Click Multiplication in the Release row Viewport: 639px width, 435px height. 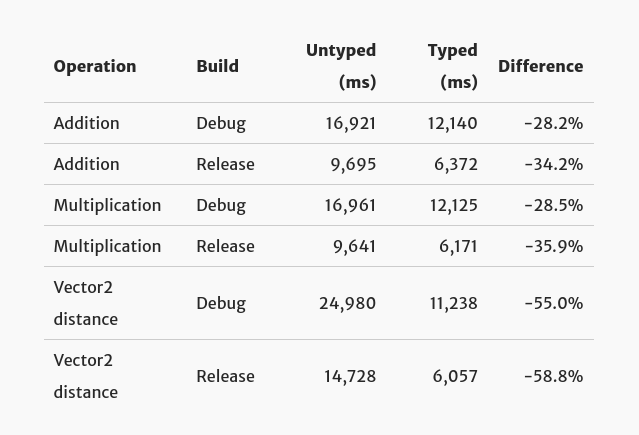(x=107, y=246)
